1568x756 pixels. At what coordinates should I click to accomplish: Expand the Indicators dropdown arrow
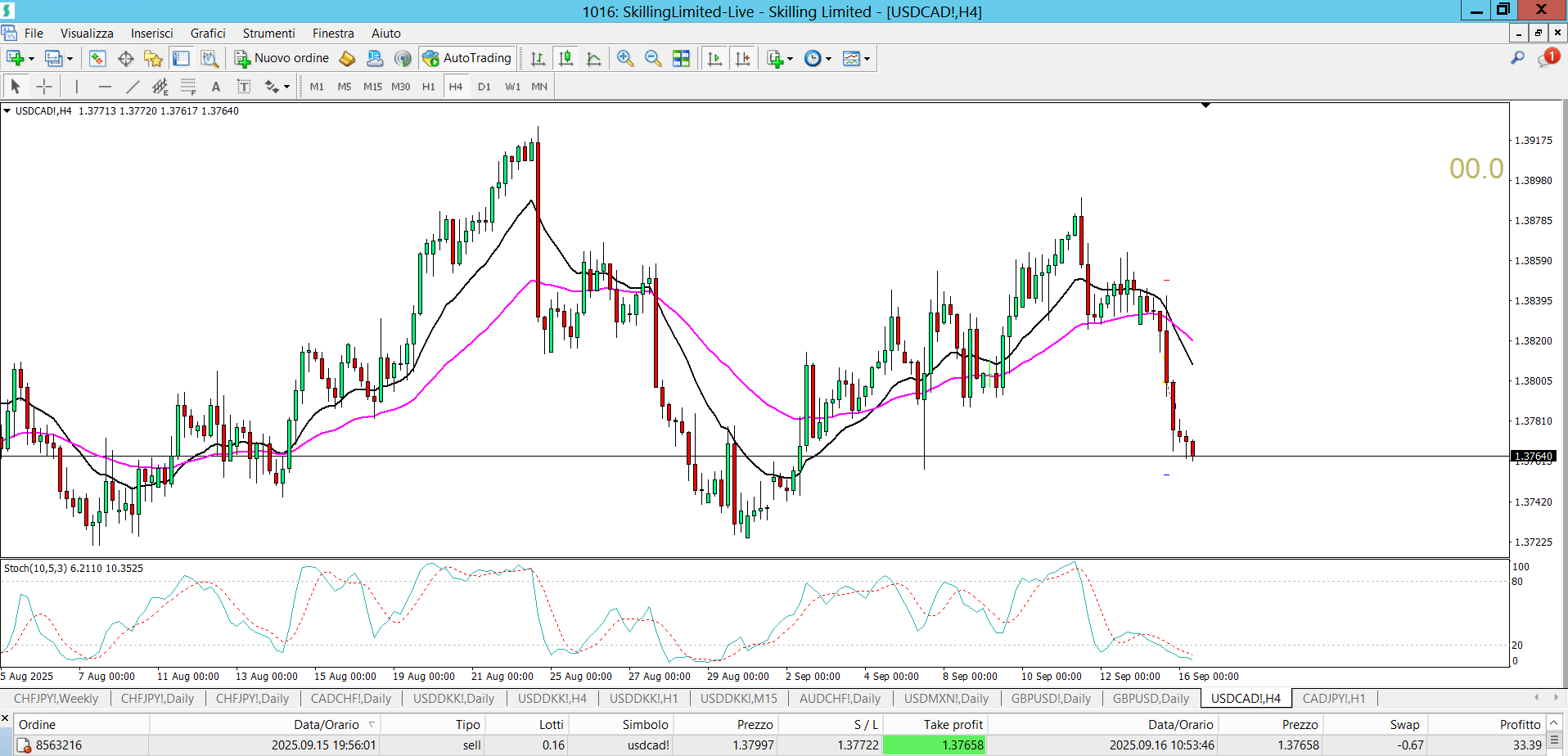pos(790,59)
